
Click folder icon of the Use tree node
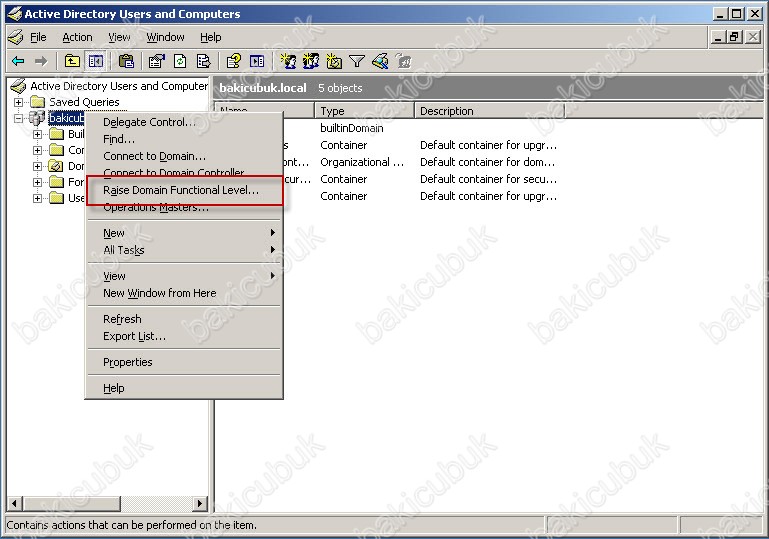pyautogui.click(x=57, y=198)
